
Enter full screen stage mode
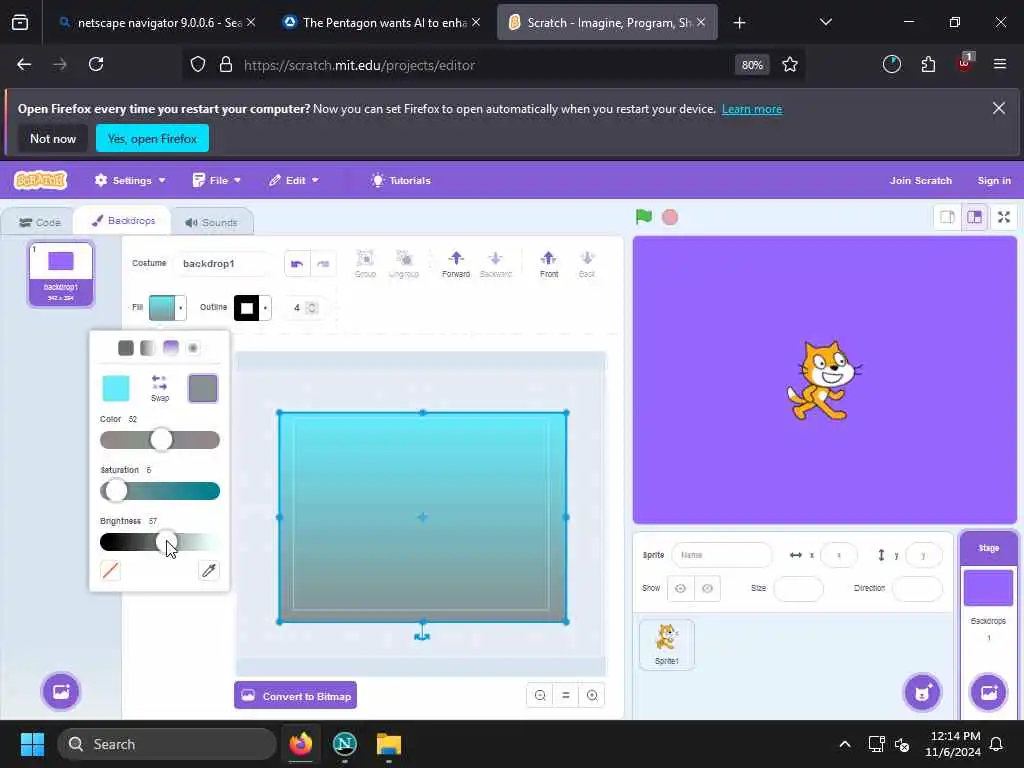pos(1004,217)
